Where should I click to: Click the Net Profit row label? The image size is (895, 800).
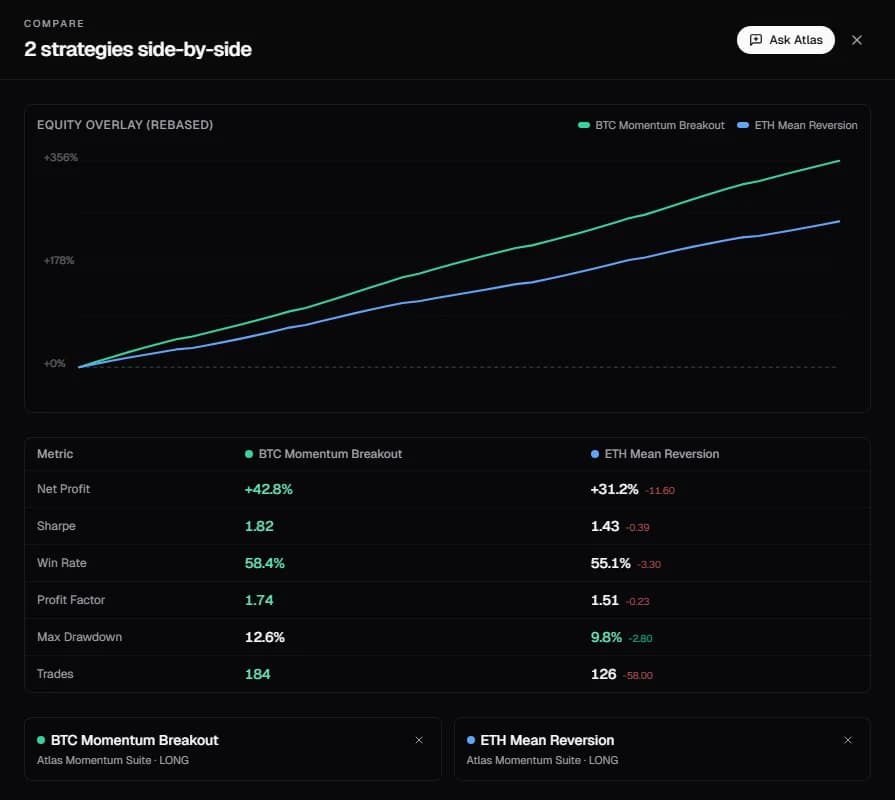[x=63, y=489]
